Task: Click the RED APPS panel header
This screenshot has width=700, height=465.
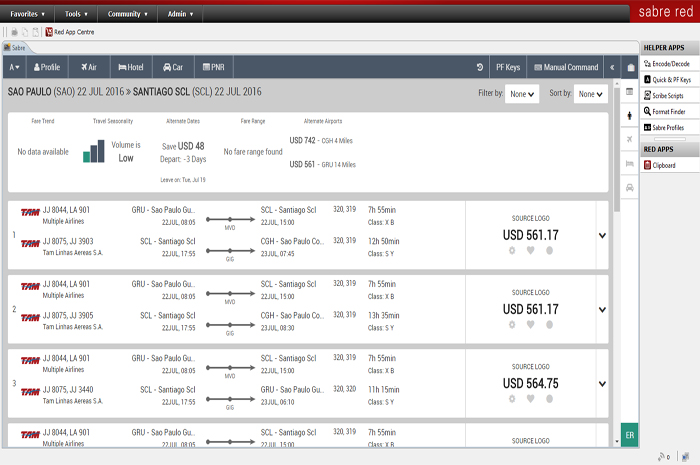Action: [x=670, y=149]
